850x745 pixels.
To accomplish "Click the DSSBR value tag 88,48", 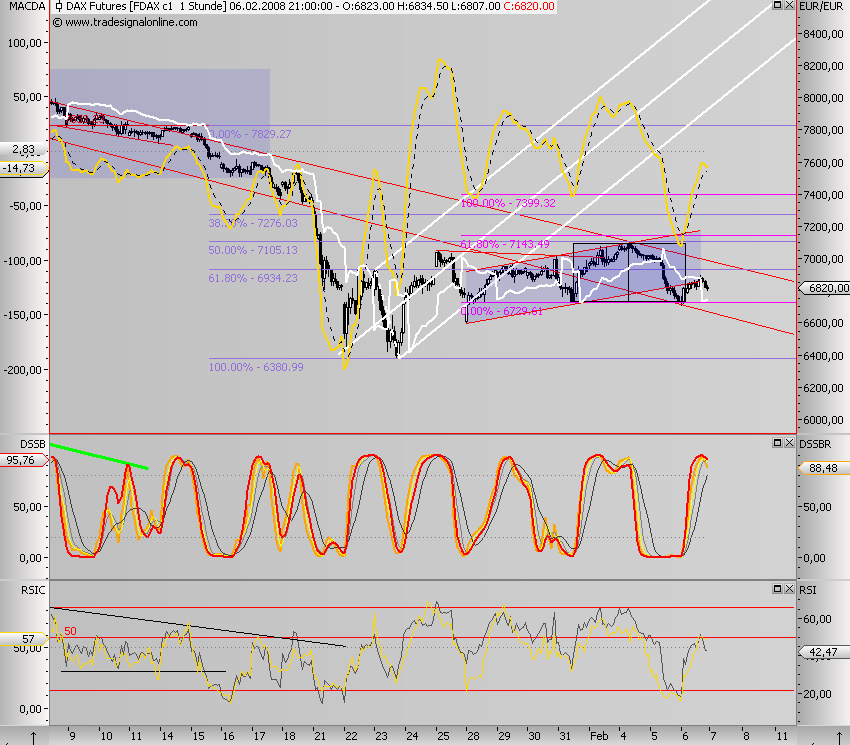I will click(x=824, y=468).
